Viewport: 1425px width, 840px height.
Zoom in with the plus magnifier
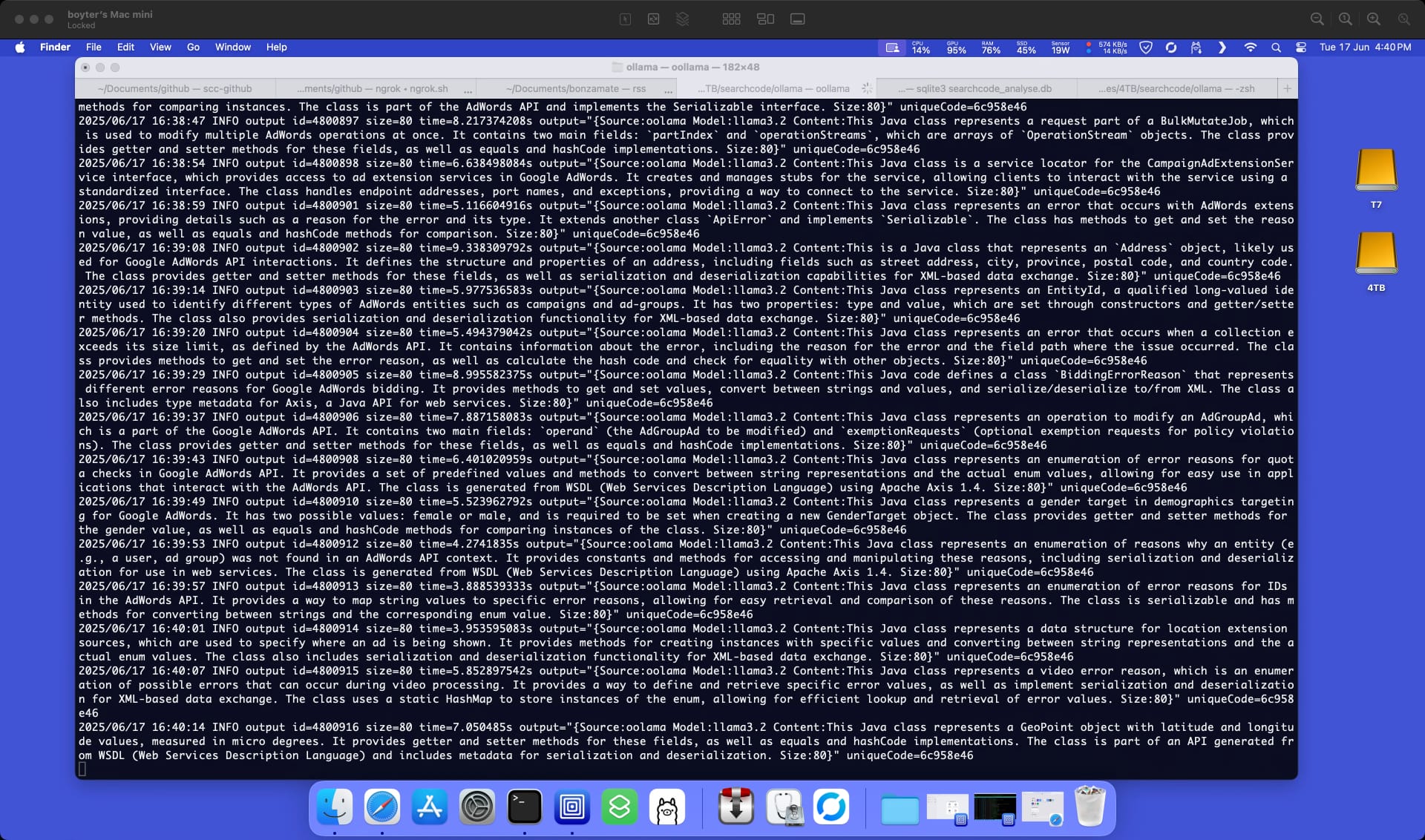click(1374, 19)
